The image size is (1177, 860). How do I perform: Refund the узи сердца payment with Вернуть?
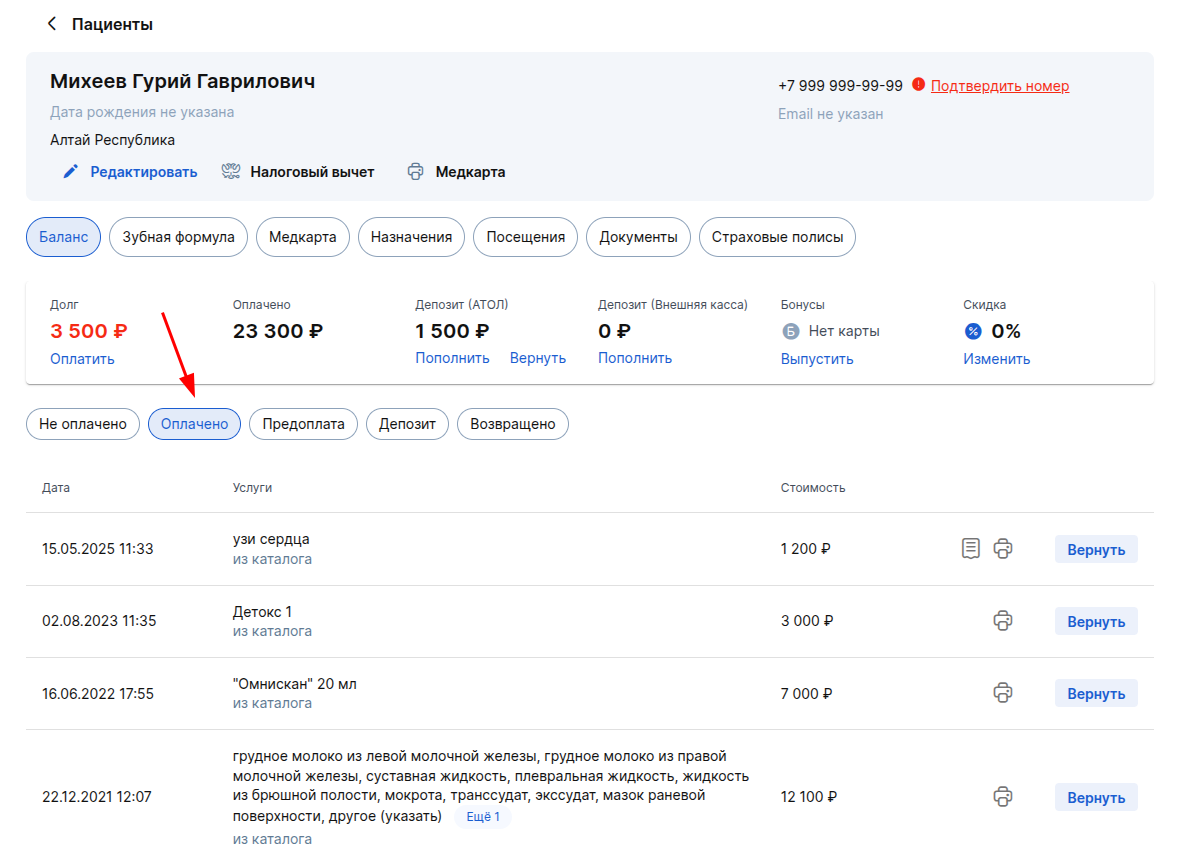pos(1096,549)
